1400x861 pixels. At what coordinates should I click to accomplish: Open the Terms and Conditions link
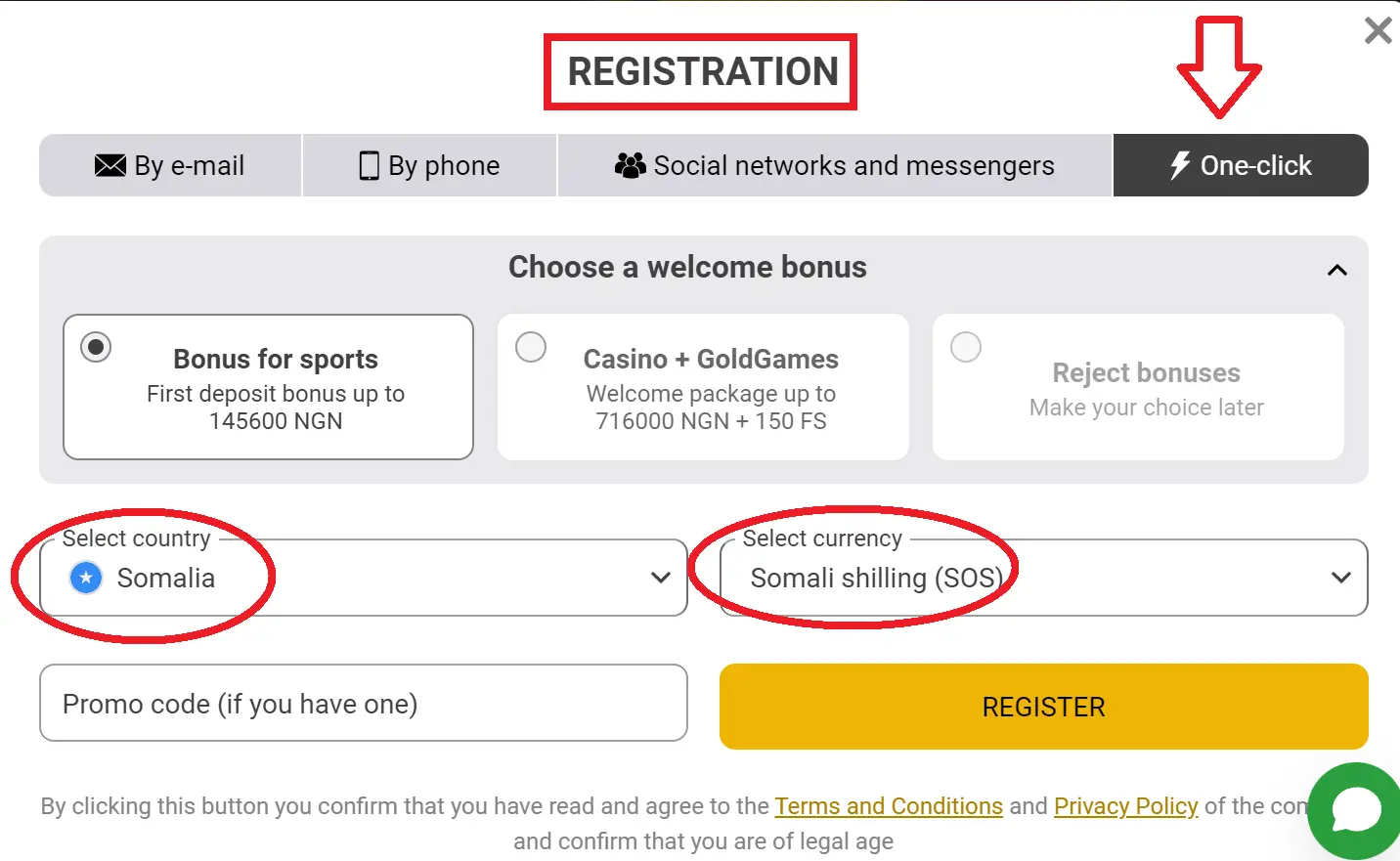(889, 806)
